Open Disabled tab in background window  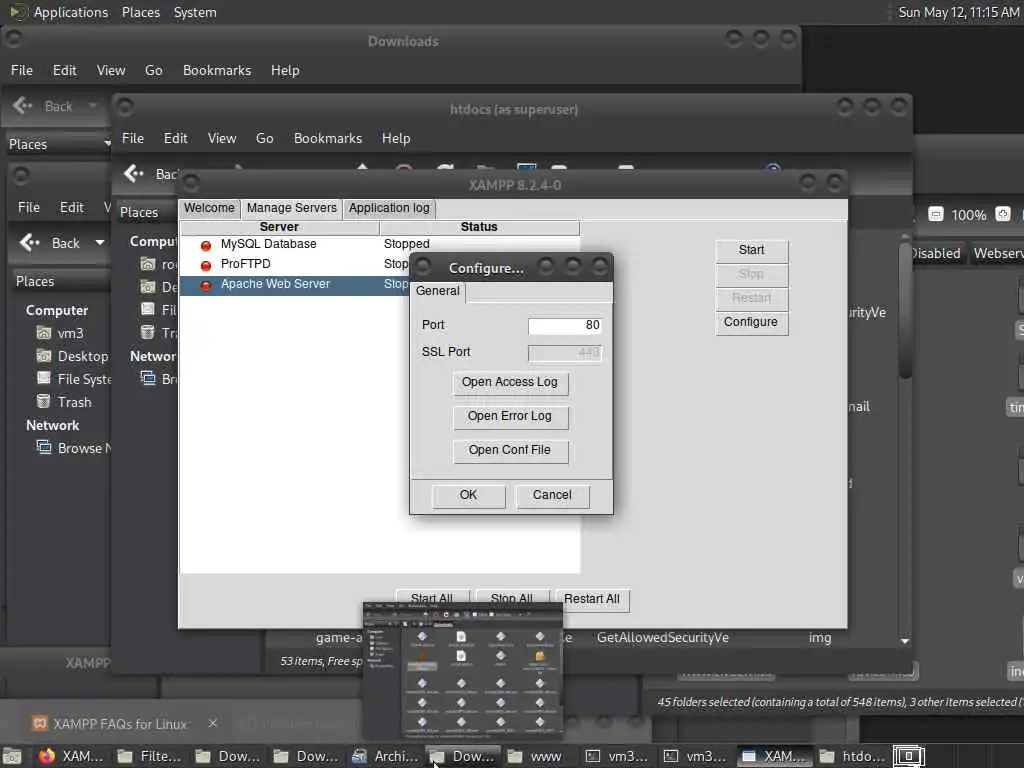pyautogui.click(x=936, y=253)
